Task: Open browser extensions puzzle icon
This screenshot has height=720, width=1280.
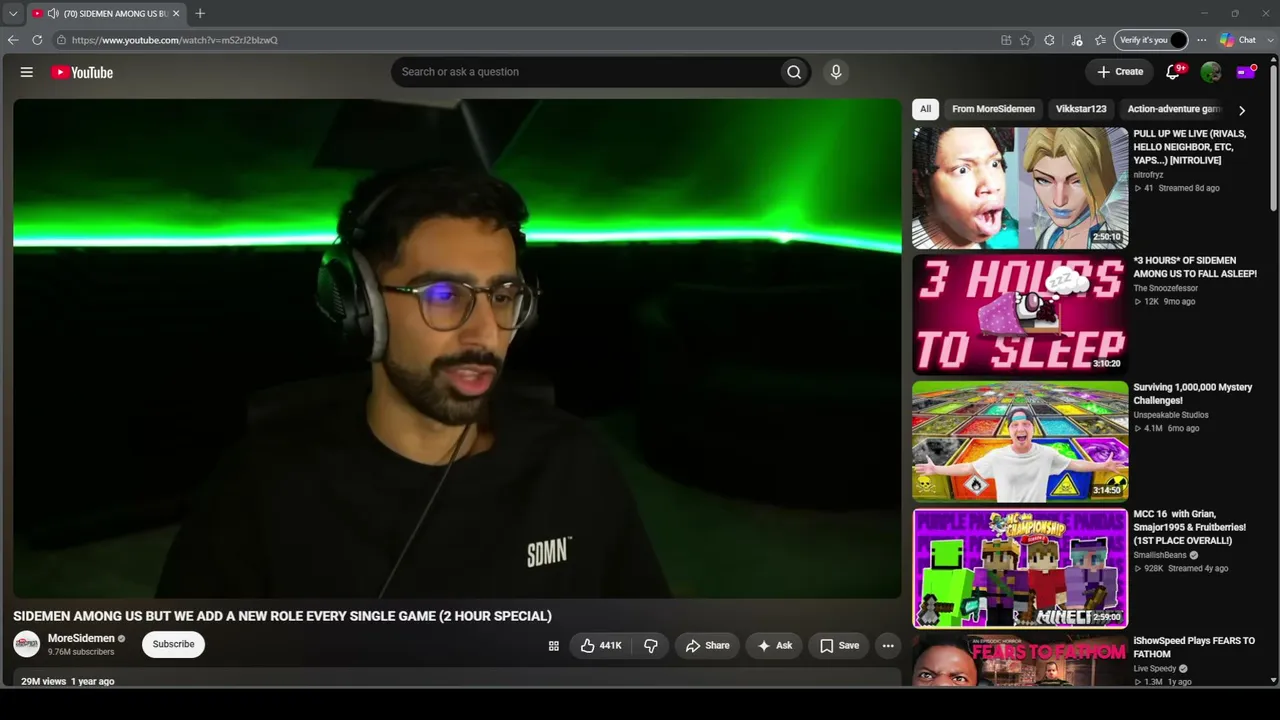Action: click(1049, 40)
